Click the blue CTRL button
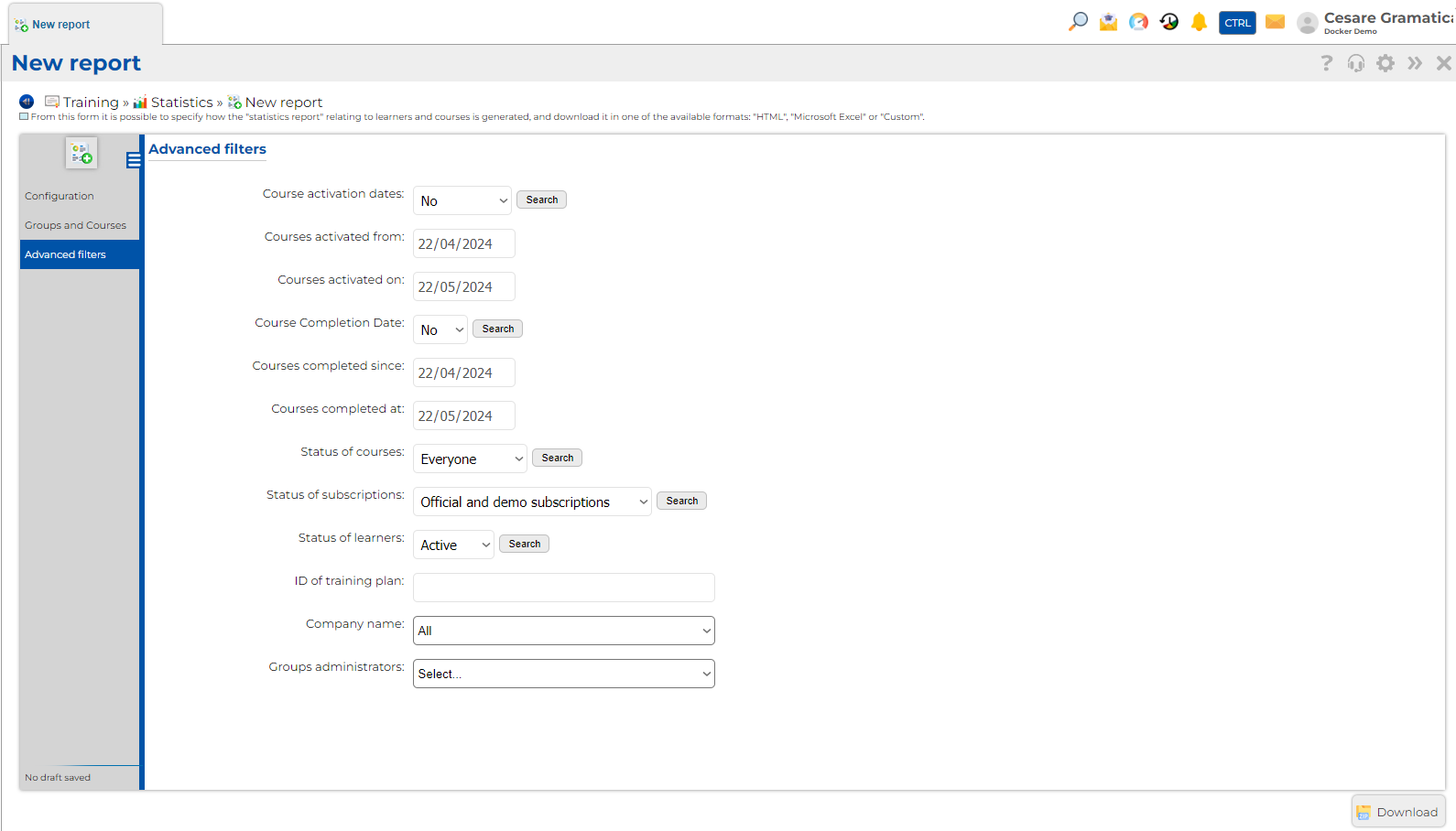 1237,23
